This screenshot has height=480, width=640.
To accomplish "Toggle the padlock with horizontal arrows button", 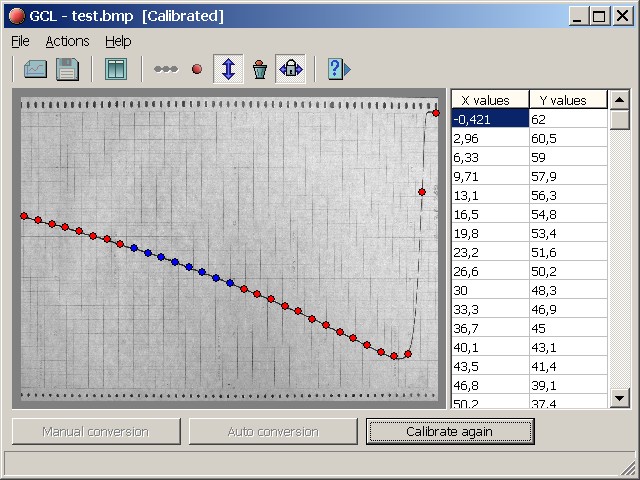I will click(x=290, y=69).
